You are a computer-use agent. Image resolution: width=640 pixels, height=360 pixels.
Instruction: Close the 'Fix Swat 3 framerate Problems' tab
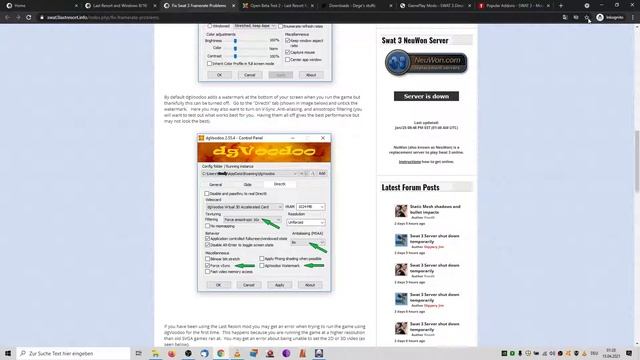(233, 6)
